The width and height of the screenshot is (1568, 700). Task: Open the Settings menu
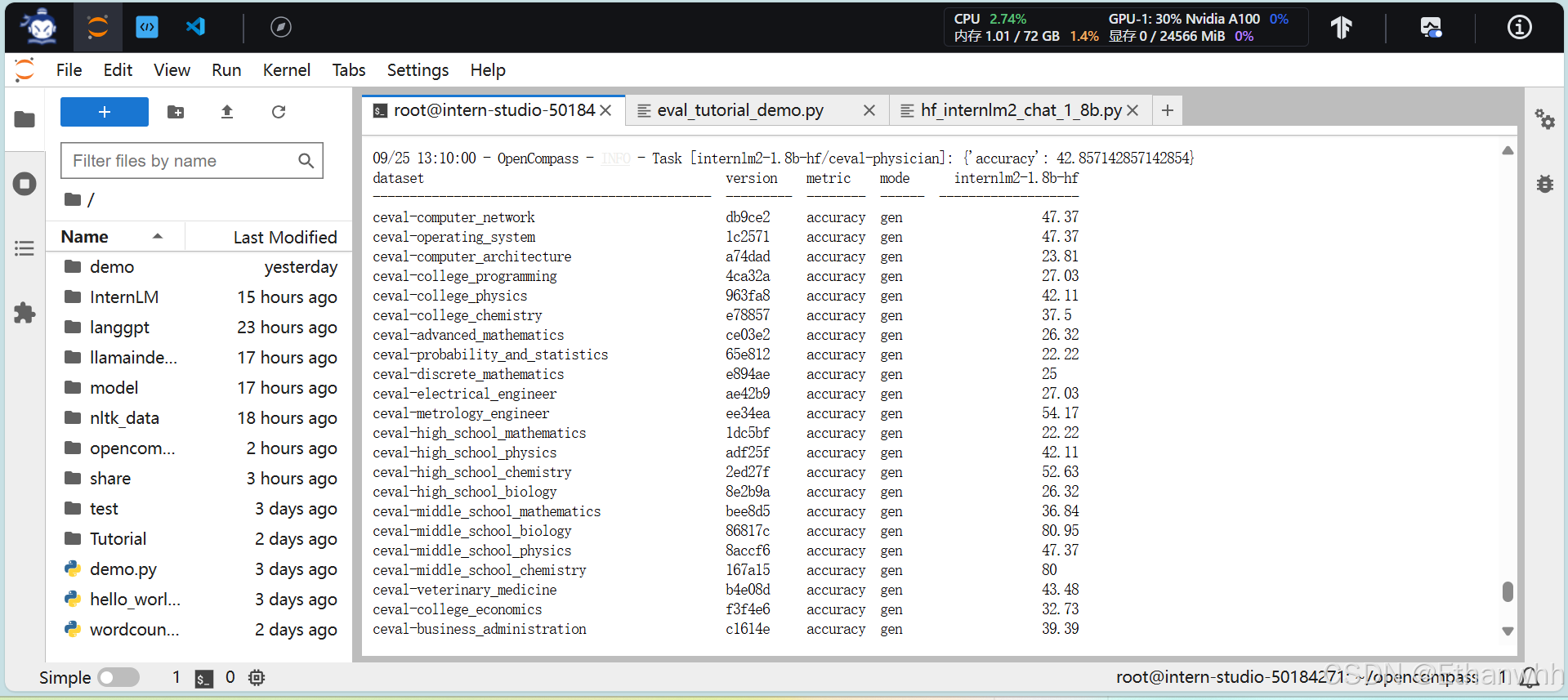click(x=418, y=70)
